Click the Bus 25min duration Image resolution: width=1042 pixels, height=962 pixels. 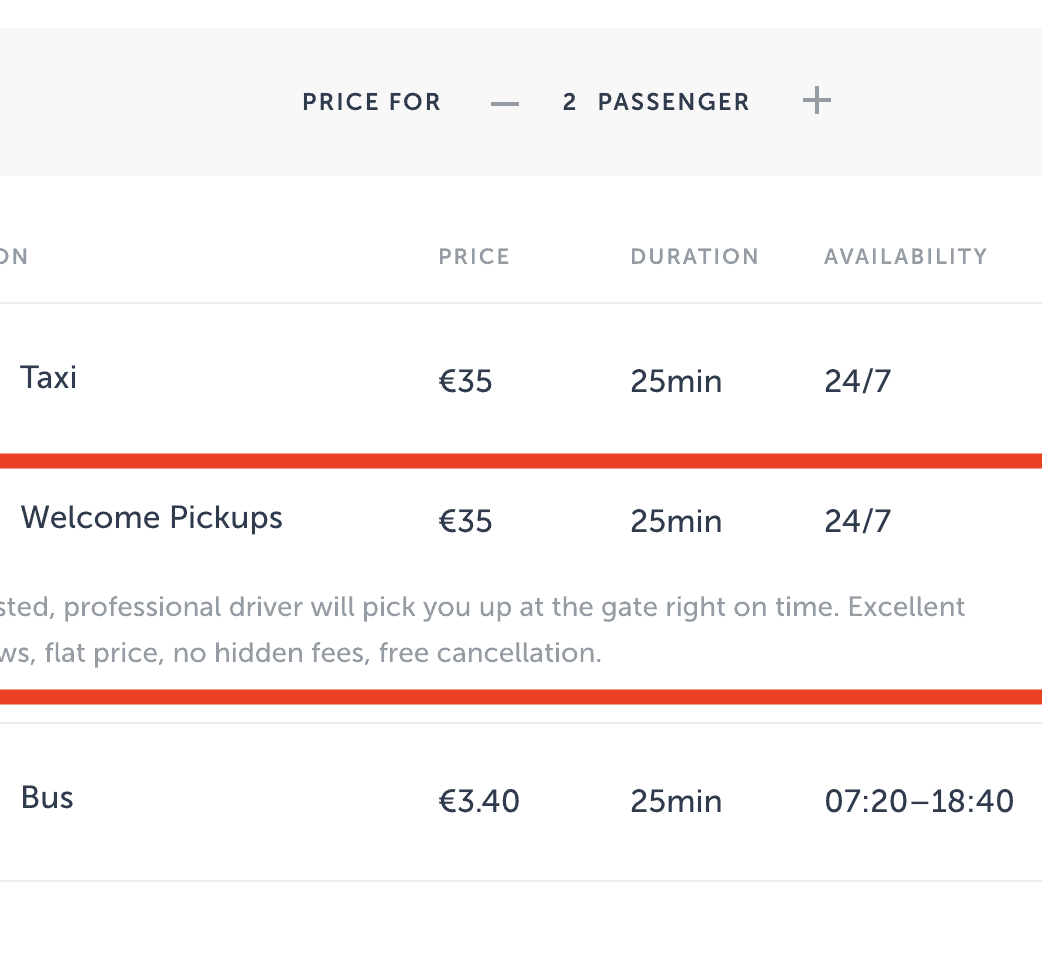coord(676,802)
